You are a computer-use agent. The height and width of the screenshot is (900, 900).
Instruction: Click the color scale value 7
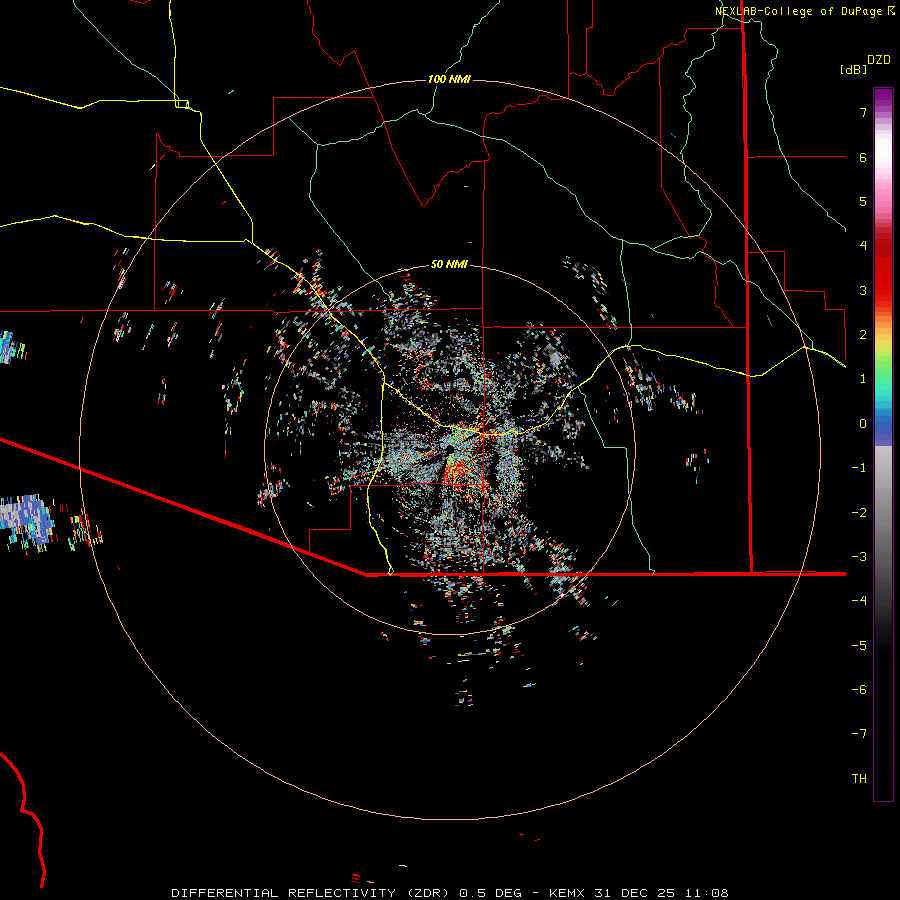tap(863, 112)
